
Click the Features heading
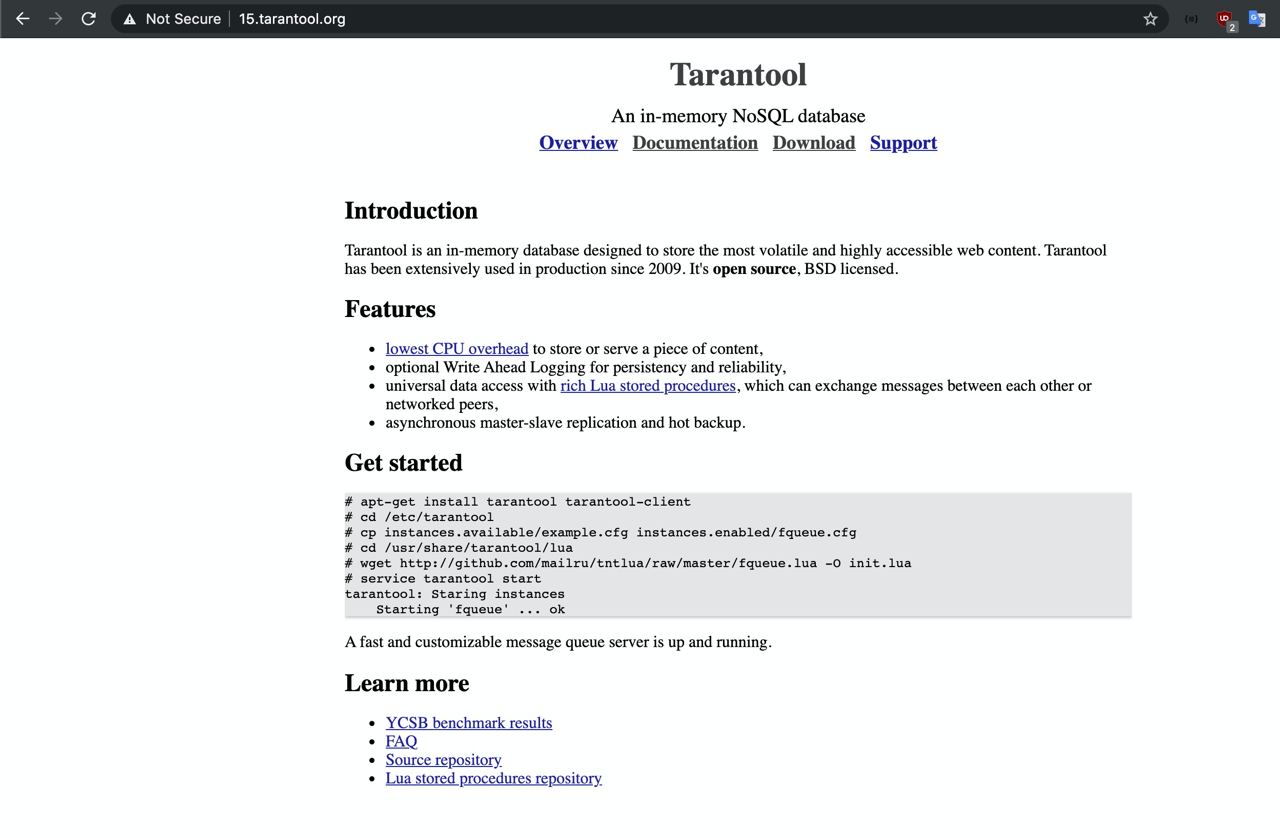[390, 309]
